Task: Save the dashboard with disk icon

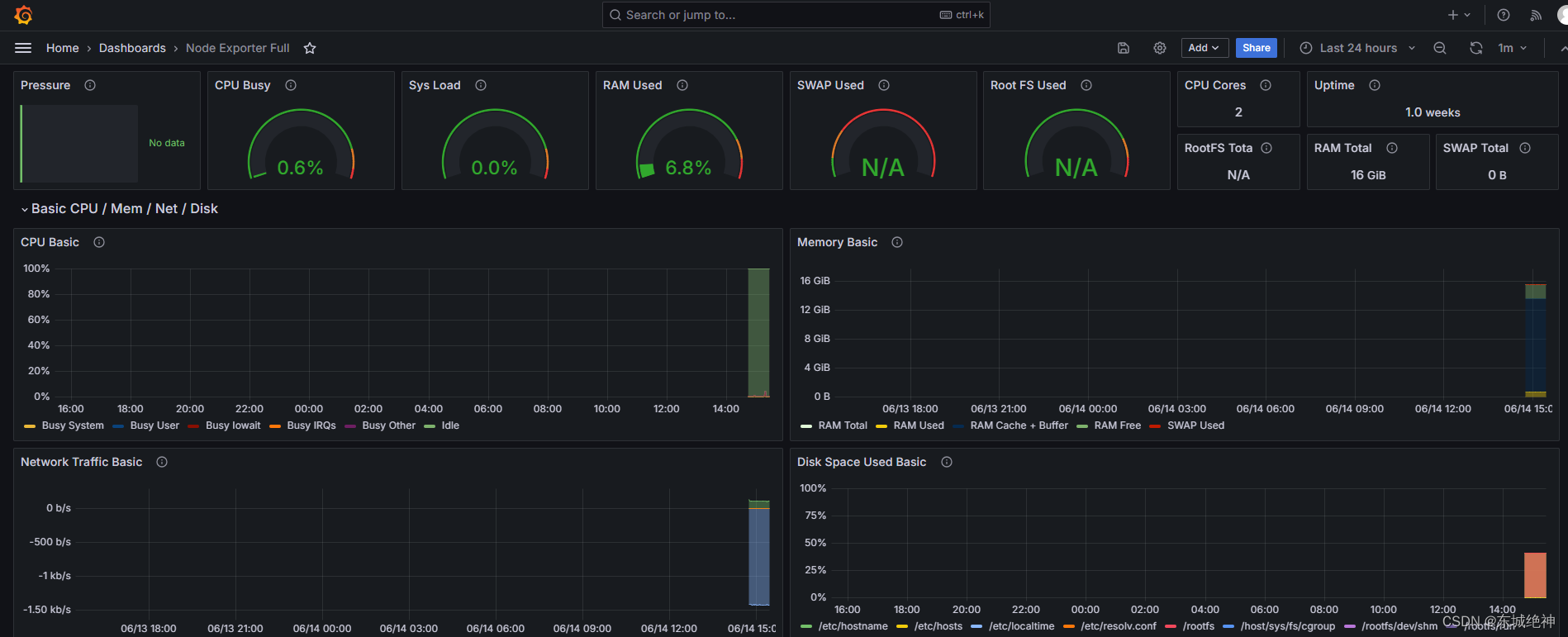Action: click(1124, 48)
